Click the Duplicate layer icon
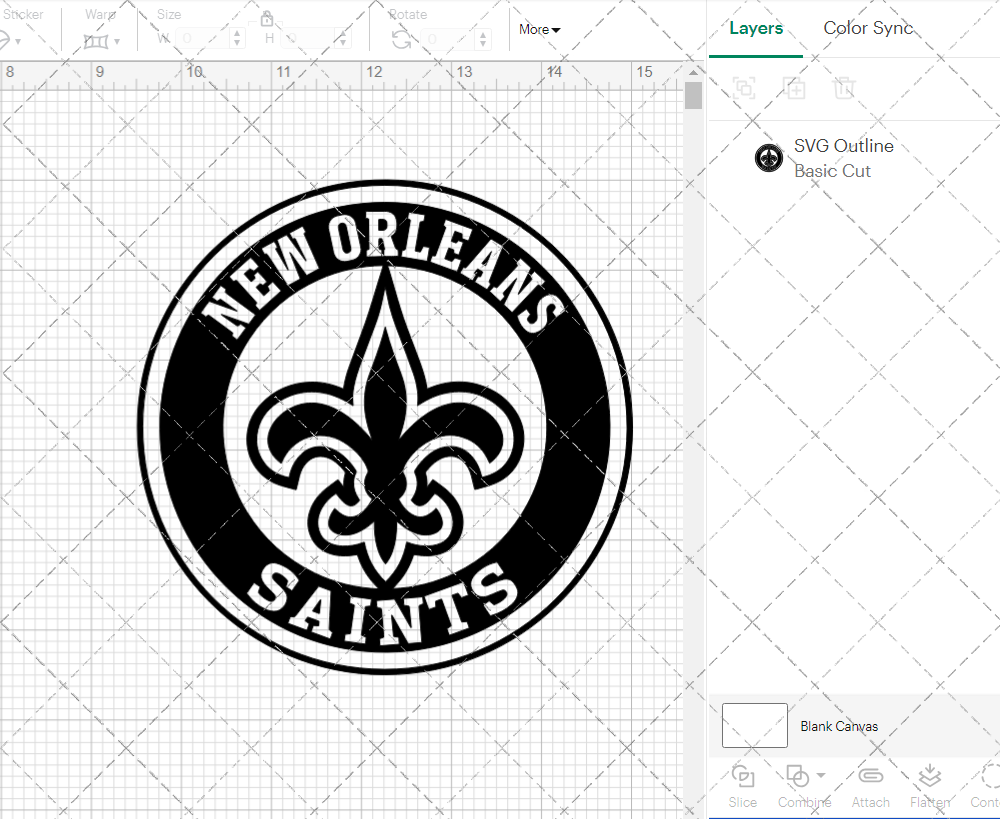This screenshot has width=1000, height=819. pyautogui.click(x=794, y=88)
